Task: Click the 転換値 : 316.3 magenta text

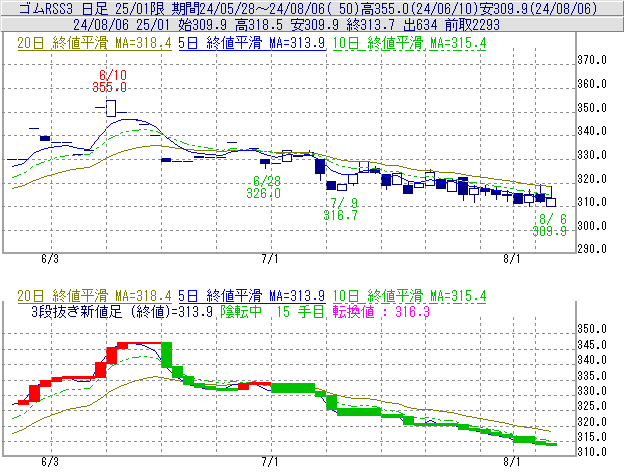Action: tap(381, 312)
